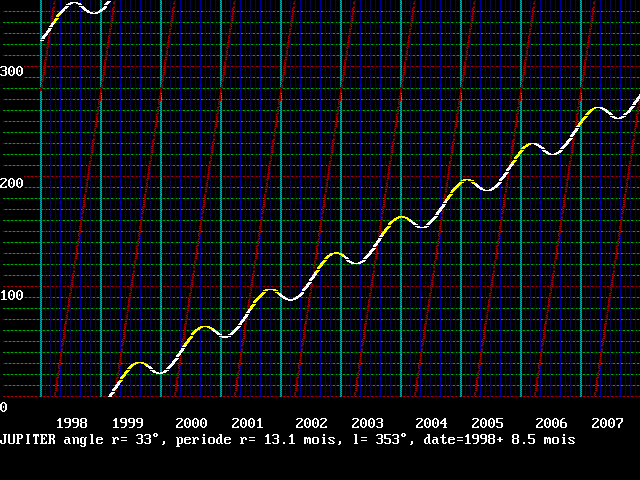Click the 0 axis origin label
Screen dimensions: 640x480
(x=4, y=407)
